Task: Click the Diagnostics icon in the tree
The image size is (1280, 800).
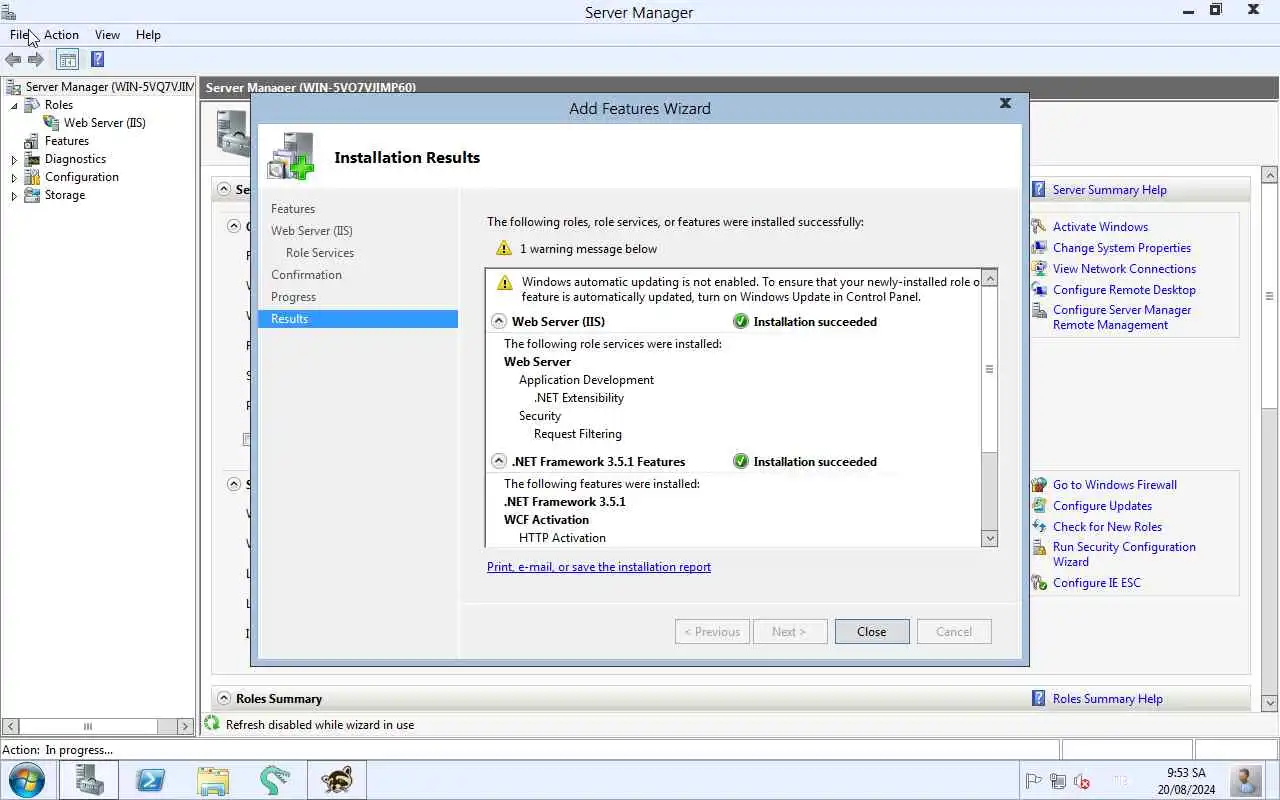Action: (32, 159)
